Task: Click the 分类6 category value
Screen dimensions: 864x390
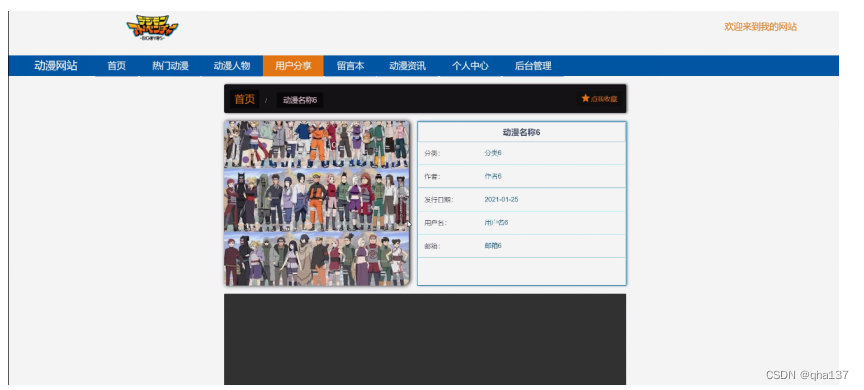Action: (493, 153)
